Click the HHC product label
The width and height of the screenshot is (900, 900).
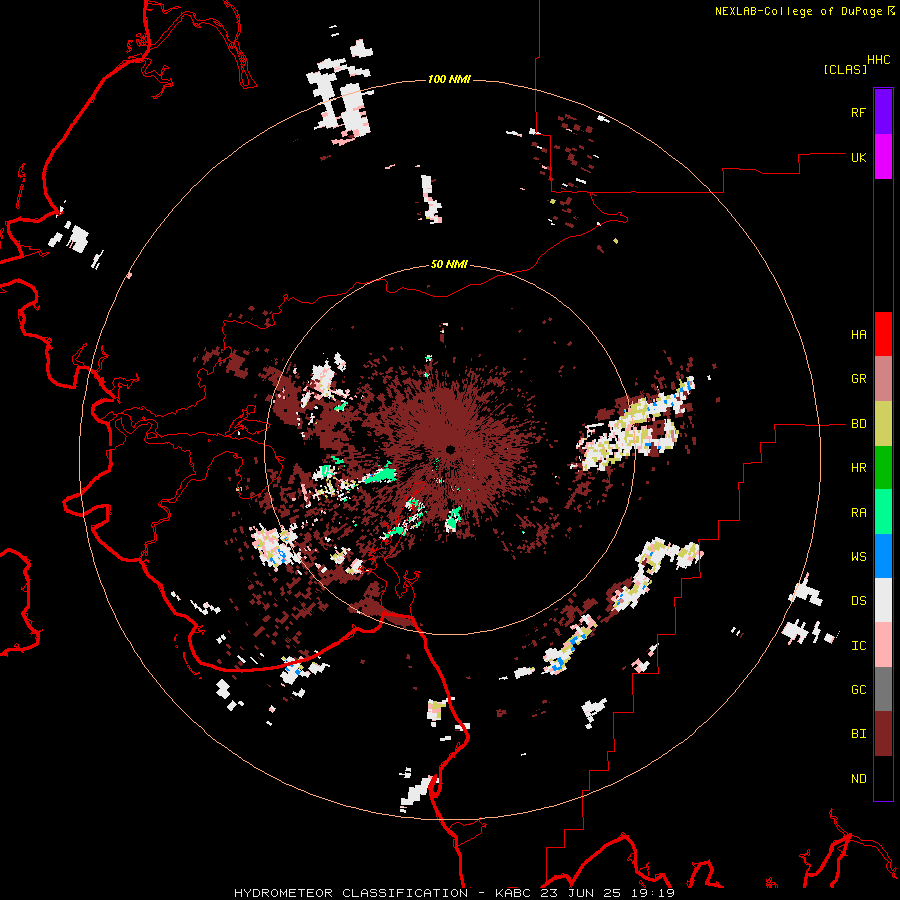pyautogui.click(x=879, y=60)
